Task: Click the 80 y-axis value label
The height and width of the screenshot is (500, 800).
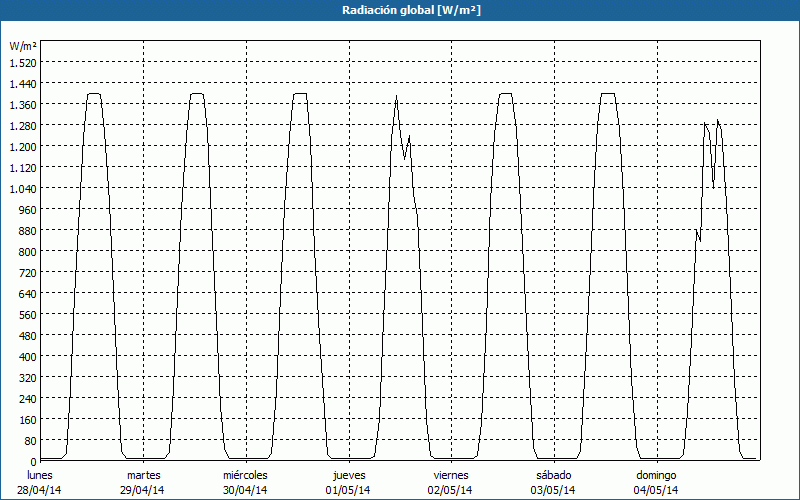Action: click(29, 440)
